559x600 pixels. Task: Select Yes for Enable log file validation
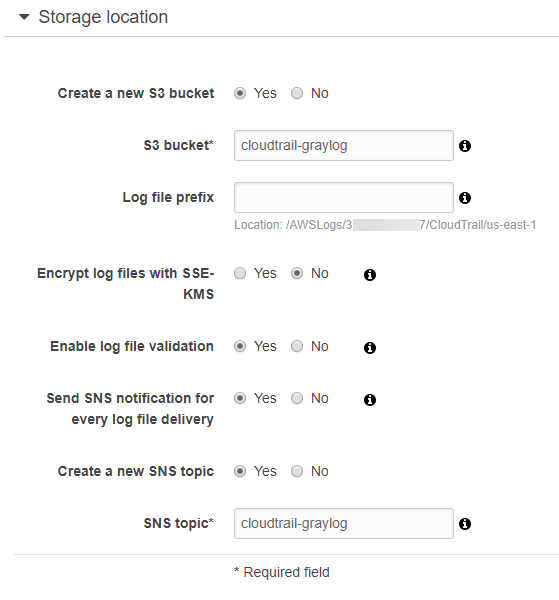click(x=240, y=346)
